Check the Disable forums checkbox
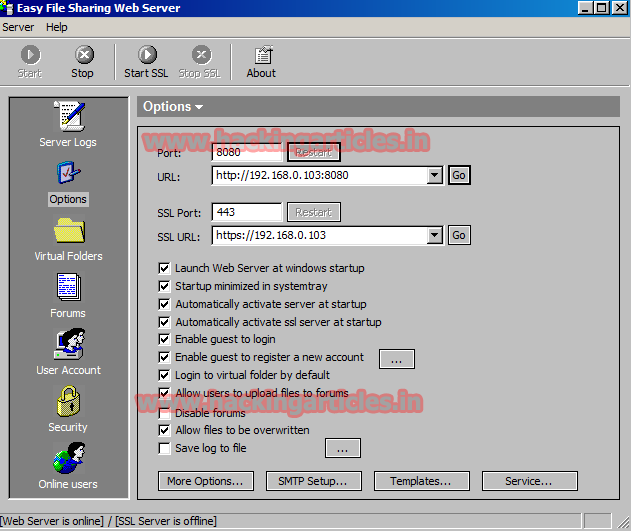The height and width of the screenshot is (531, 631). pos(164,413)
